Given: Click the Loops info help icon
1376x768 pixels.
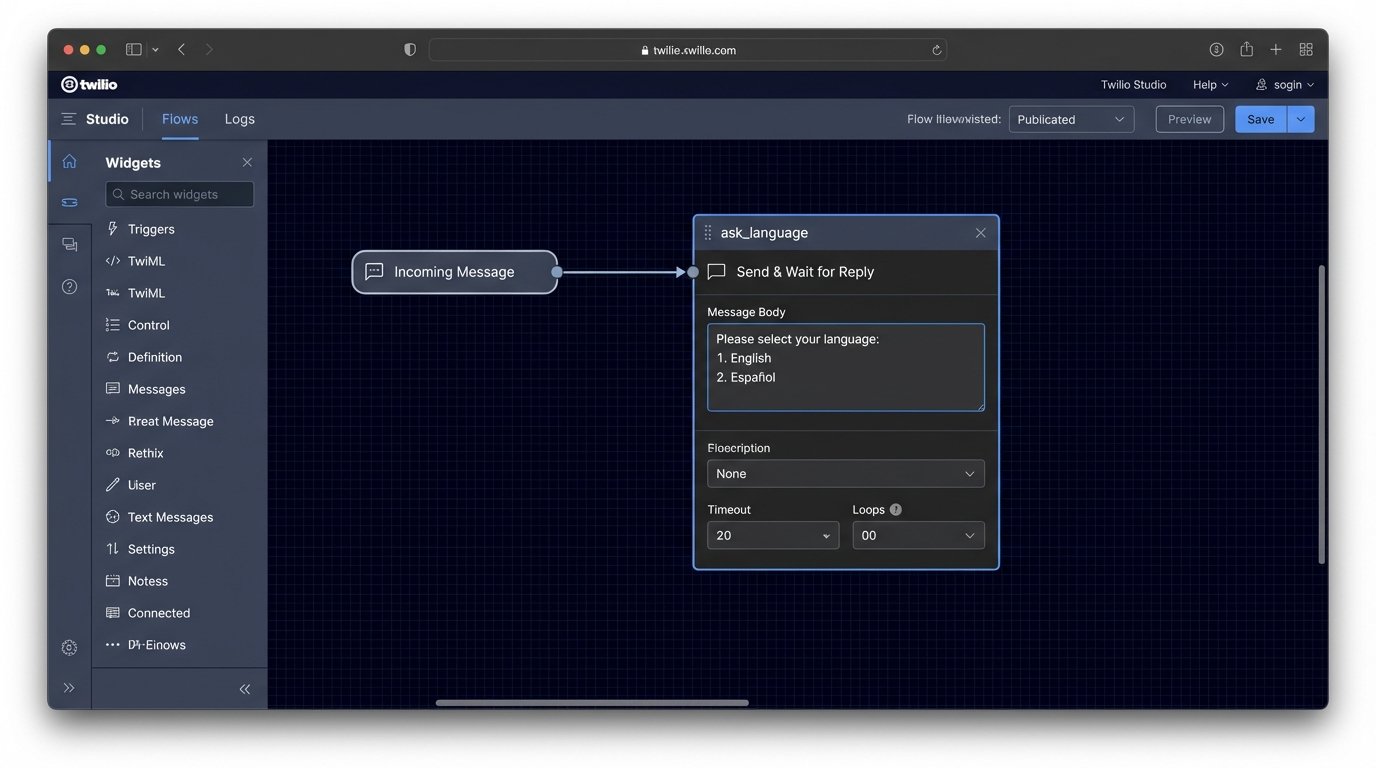Looking at the screenshot, I should pyautogui.click(x=895, y=509).
